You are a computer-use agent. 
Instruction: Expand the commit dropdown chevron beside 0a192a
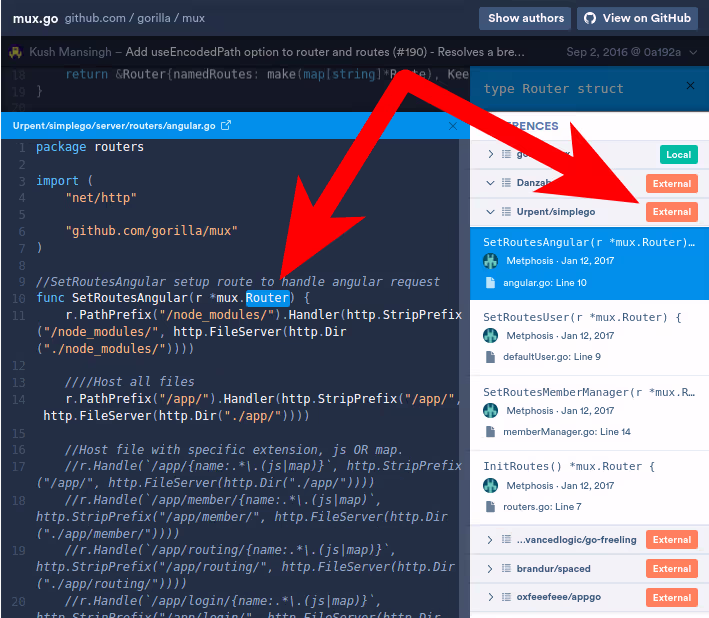[x=693, y=52]
